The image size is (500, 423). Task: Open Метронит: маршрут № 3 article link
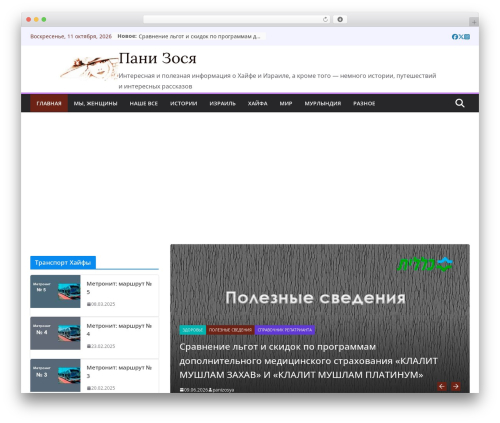[119, 372]
